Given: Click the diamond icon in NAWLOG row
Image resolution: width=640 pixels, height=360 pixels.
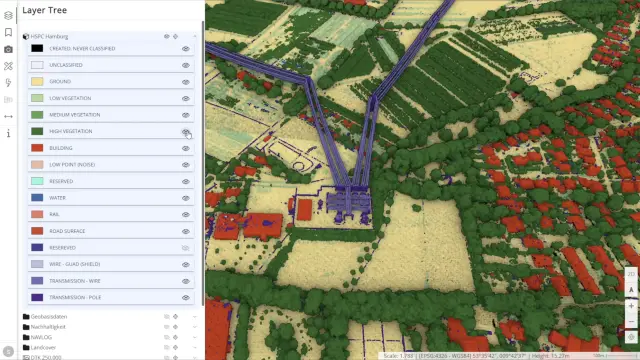Looking at the screenshot, I should click(176, 337).
